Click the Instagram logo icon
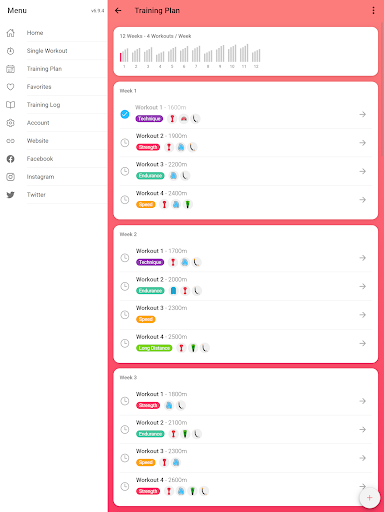The image size is (384, 512). pos(11,177)
